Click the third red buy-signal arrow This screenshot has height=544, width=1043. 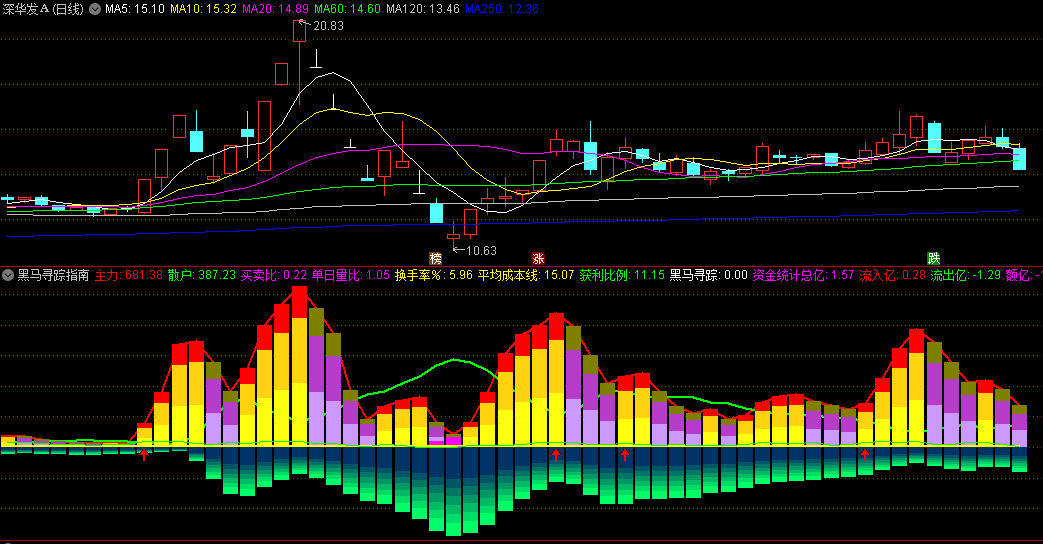point(625,454)
